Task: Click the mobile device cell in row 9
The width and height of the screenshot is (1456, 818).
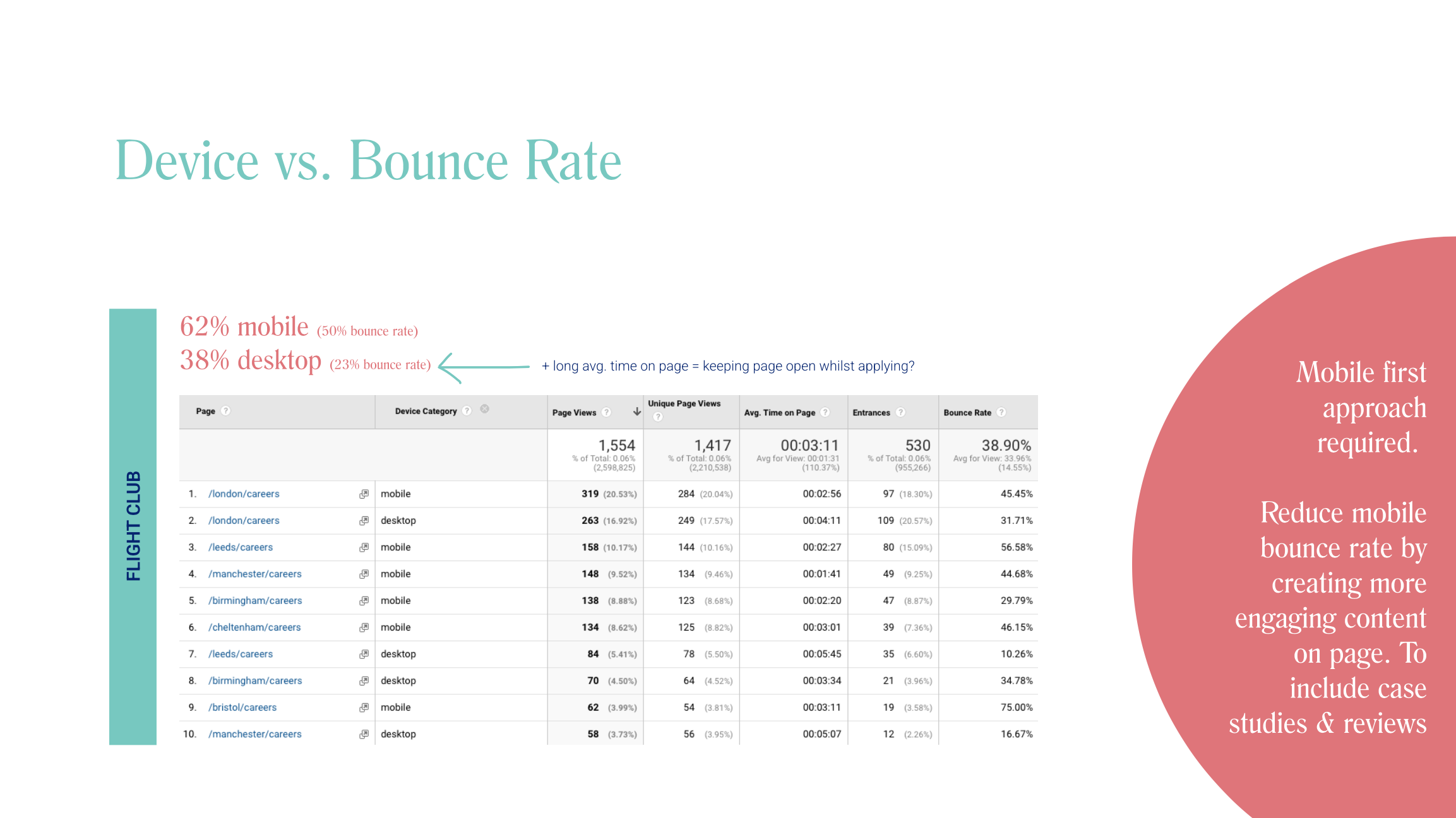Action: click(x=396, y=708)
